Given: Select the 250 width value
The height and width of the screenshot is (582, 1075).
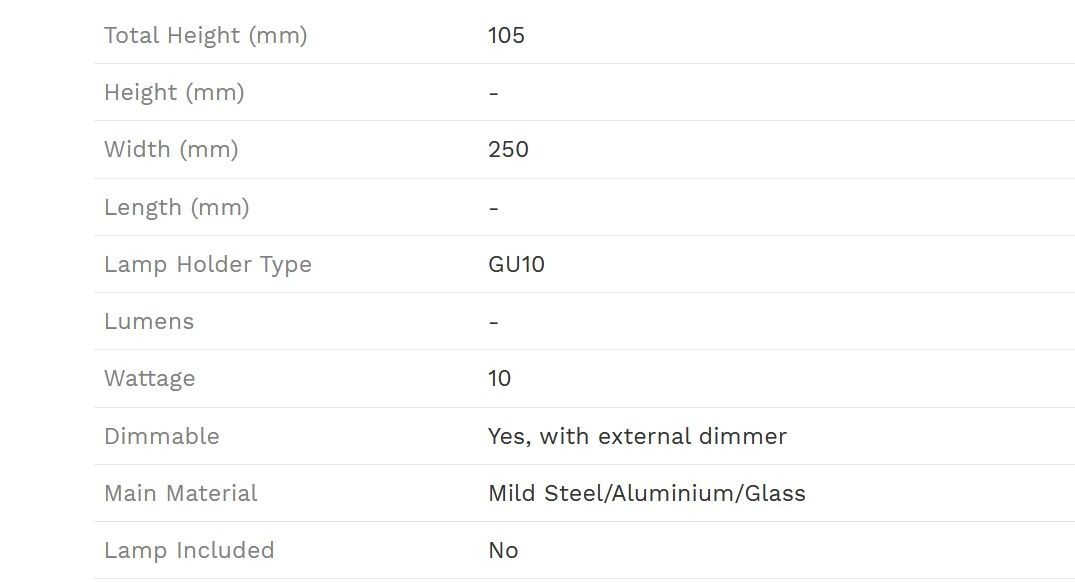Looking at the screenshot, I should (508, 149).
